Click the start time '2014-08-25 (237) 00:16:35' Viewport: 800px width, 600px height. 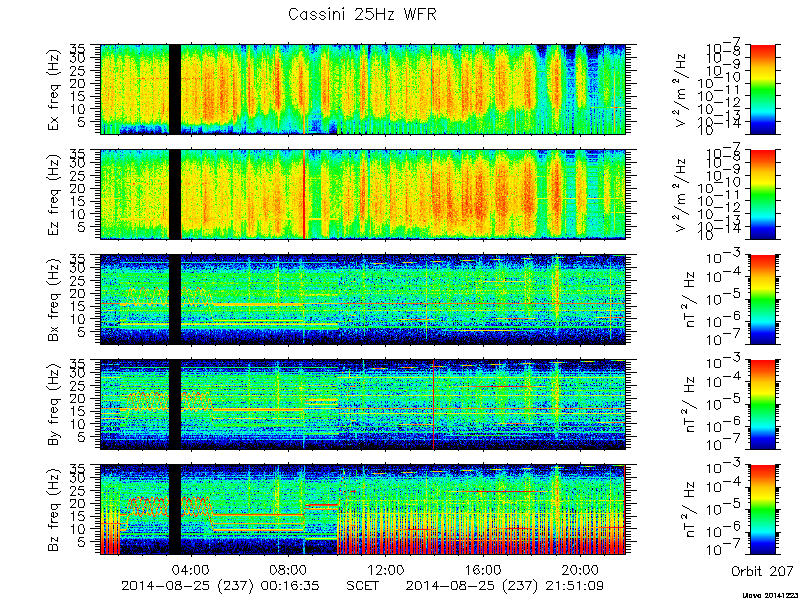(220, 586)
